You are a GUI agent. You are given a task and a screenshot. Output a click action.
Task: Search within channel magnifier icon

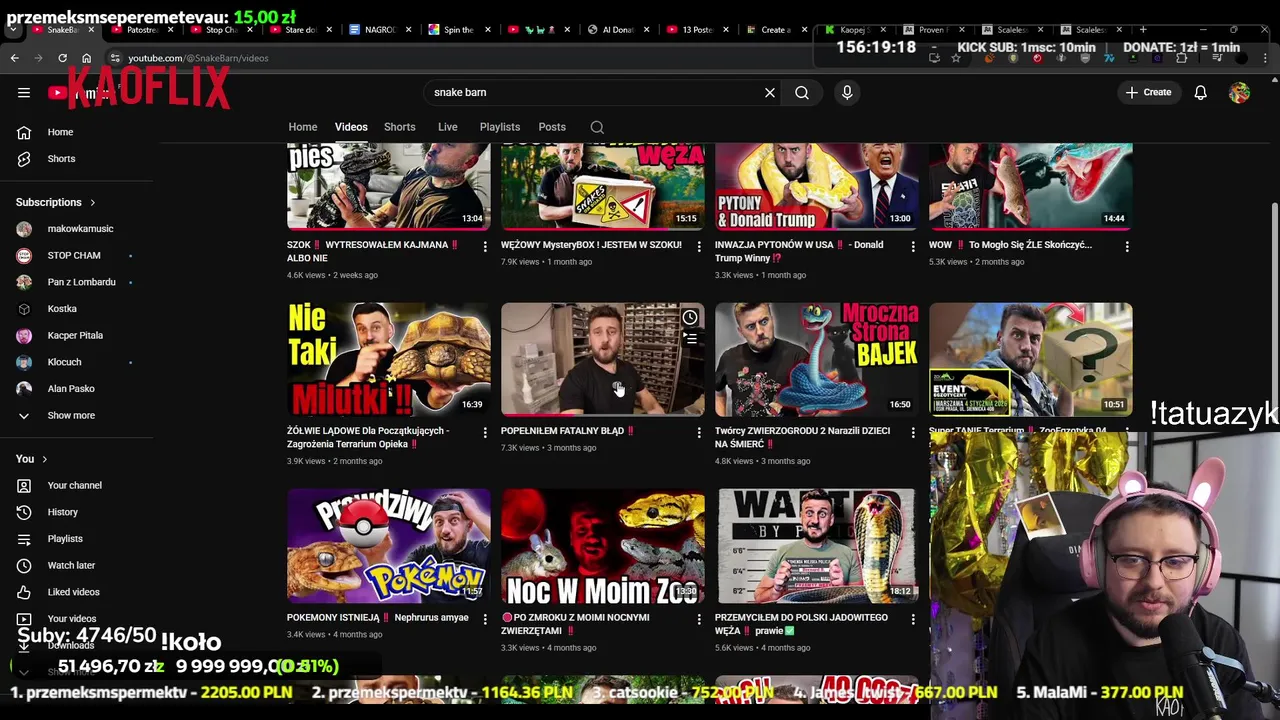597,127
